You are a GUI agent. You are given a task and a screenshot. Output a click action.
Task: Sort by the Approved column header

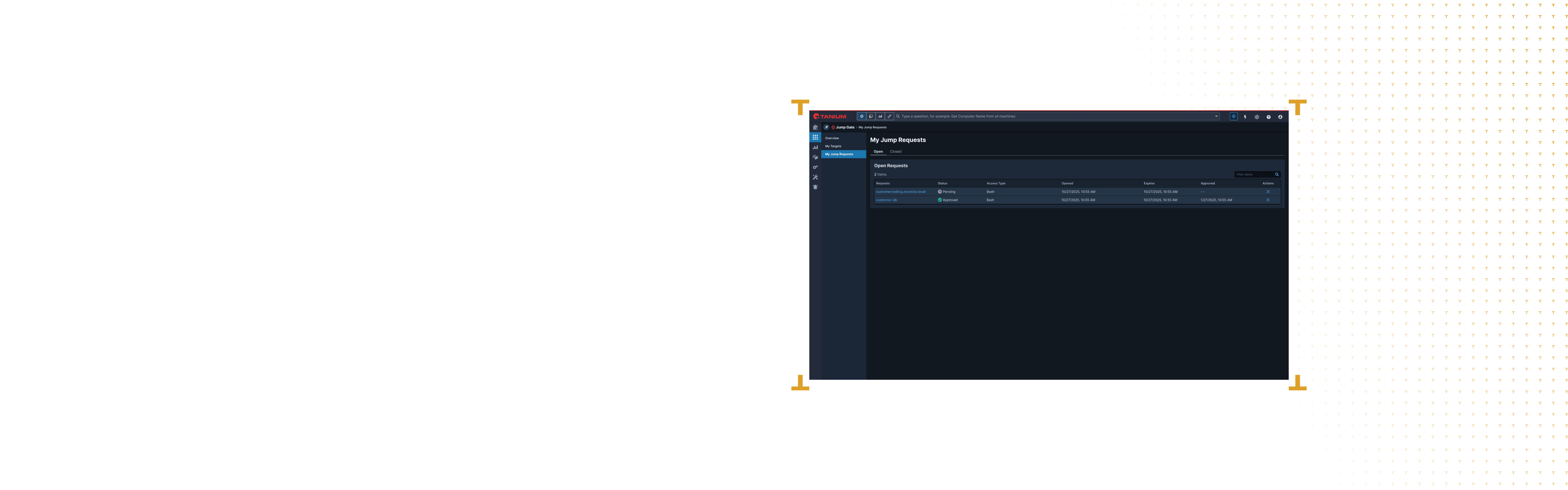(x=1208, y=183)
